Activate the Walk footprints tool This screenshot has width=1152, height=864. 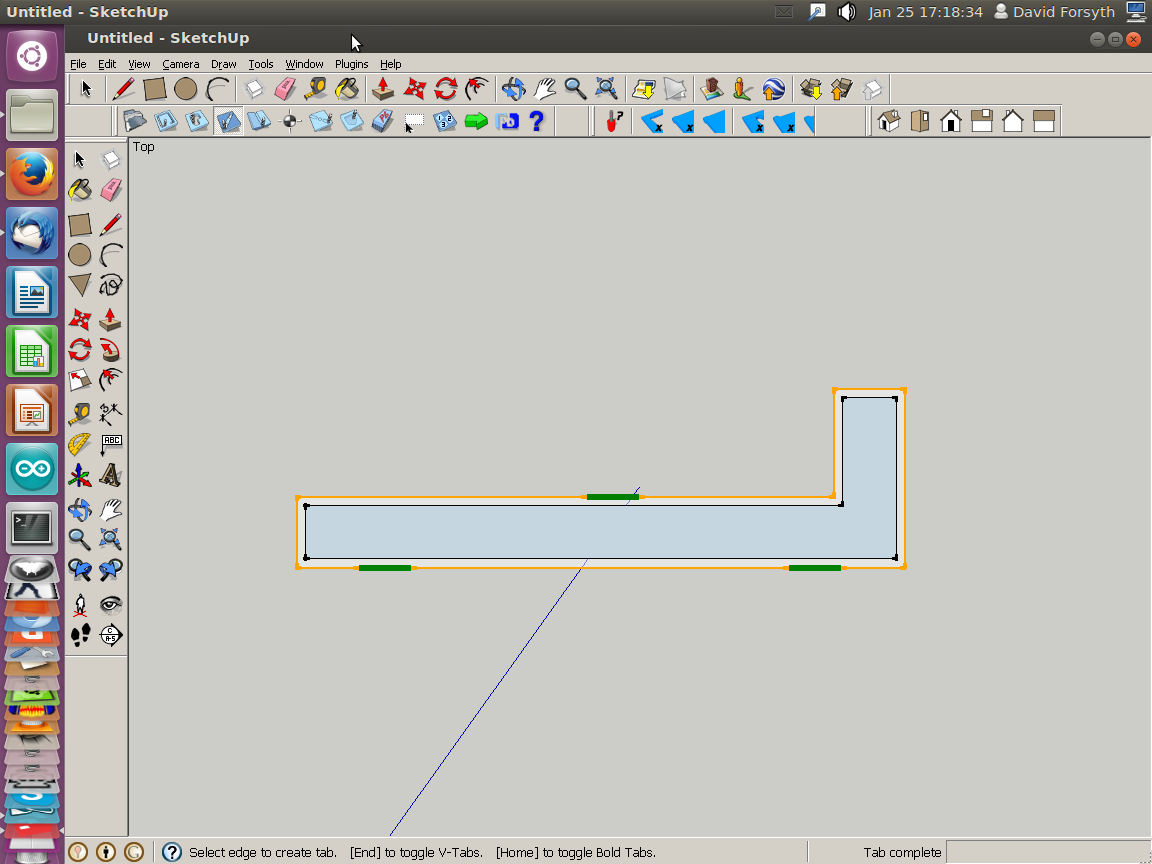coord(80,634)
